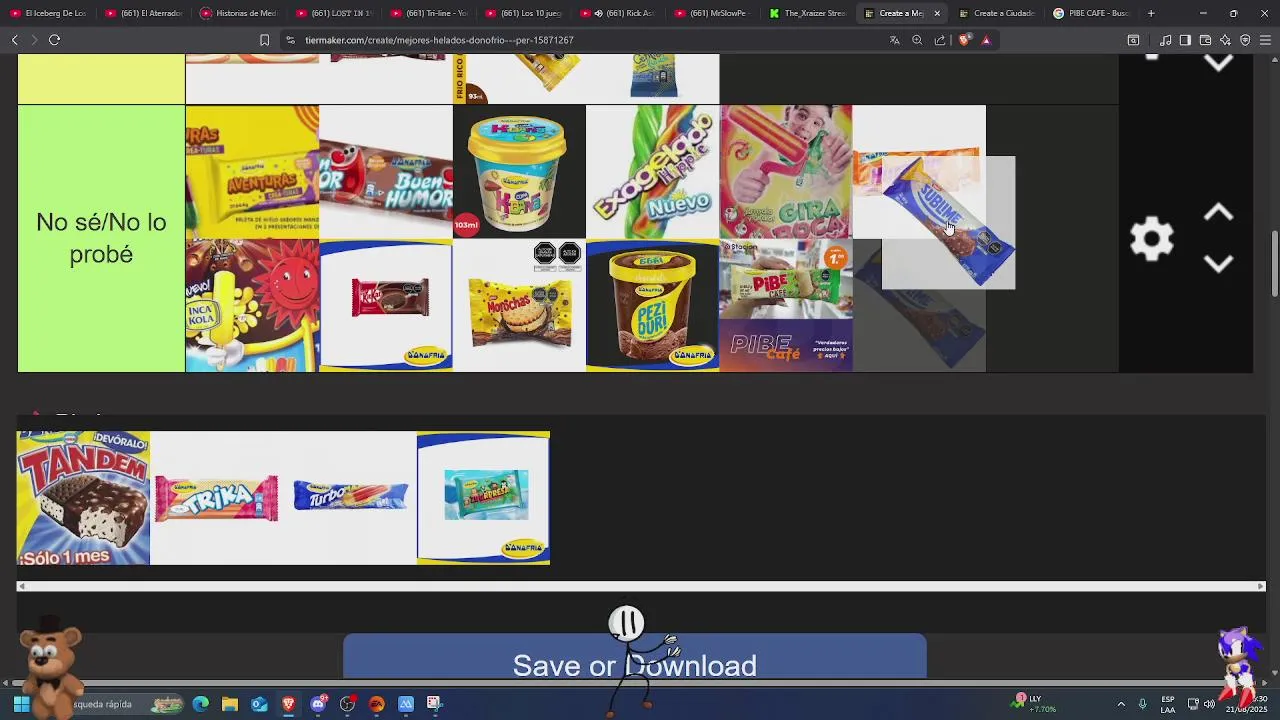The image size is (1280, 720).
Task: Select the Inca Kola ice pop thumbnail
Action: [x=252, y=305]
